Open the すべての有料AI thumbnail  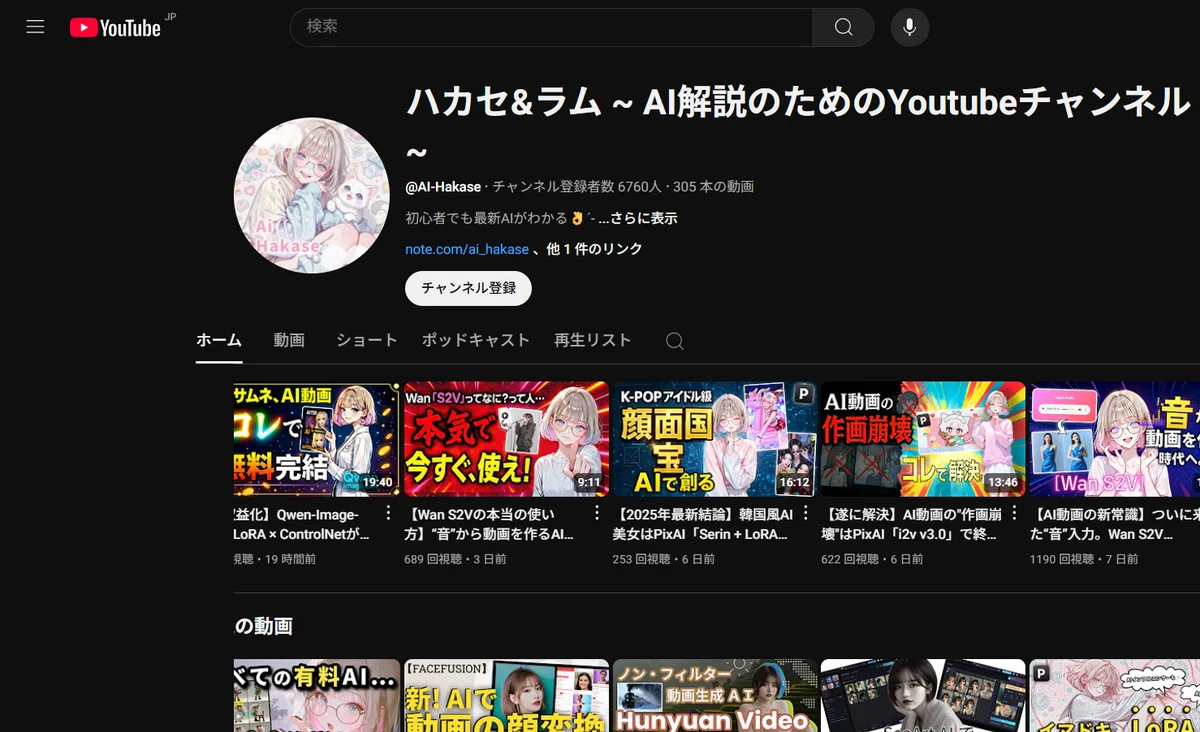coord(316,695)
